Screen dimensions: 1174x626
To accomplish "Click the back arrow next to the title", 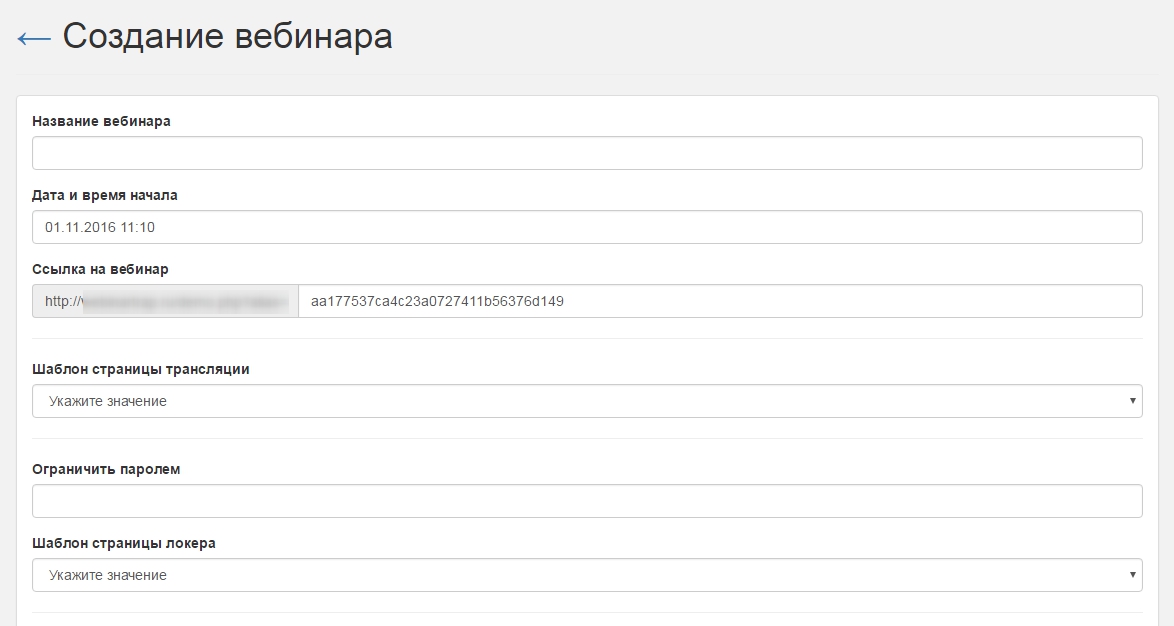I will tap(34, 38).
